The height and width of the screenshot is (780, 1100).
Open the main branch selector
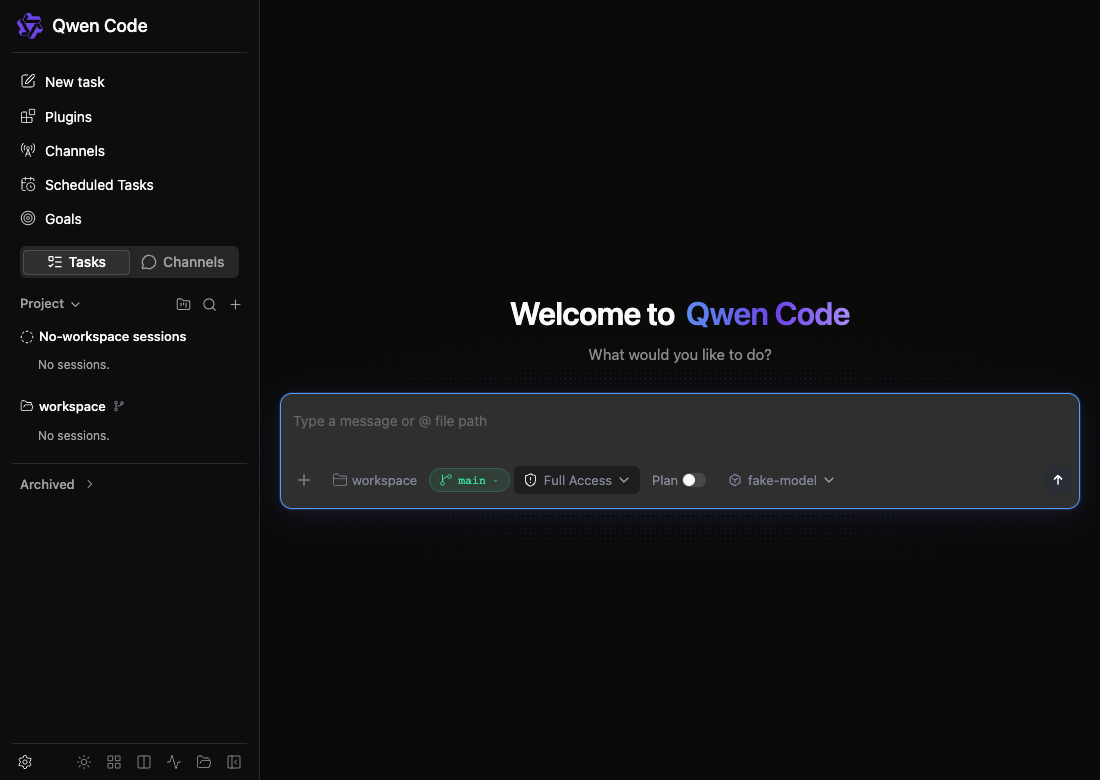click(469, 480)
